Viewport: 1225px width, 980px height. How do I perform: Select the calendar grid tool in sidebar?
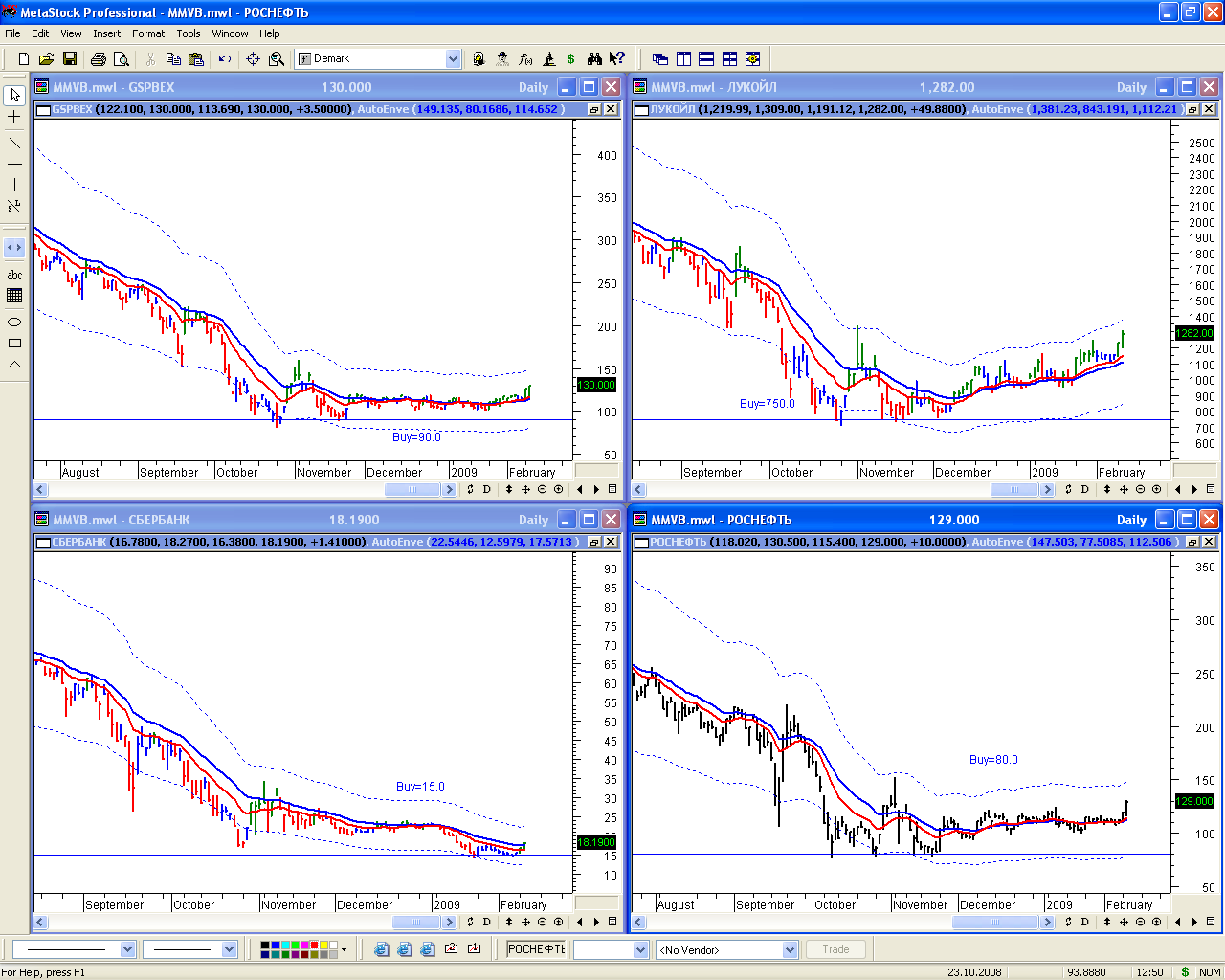(x=14, y=296)
